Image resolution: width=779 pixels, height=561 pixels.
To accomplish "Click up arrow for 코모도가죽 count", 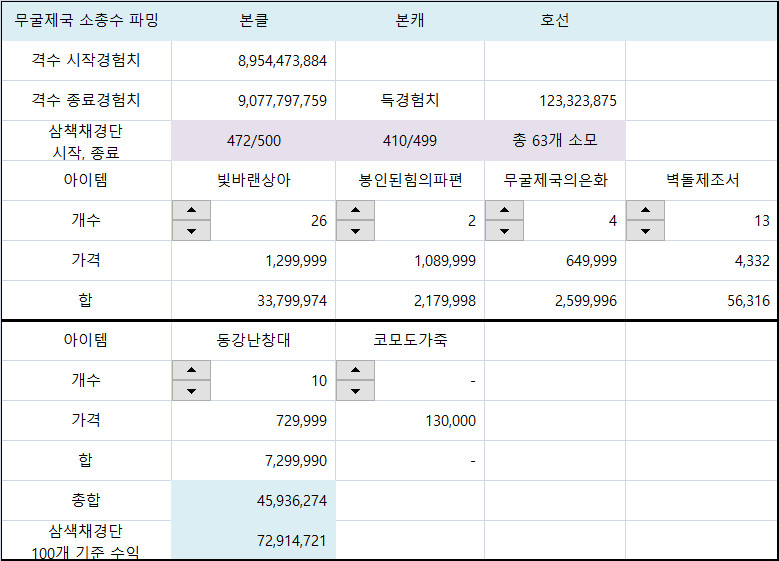I will pyautogui.click(x=355, y=371).
